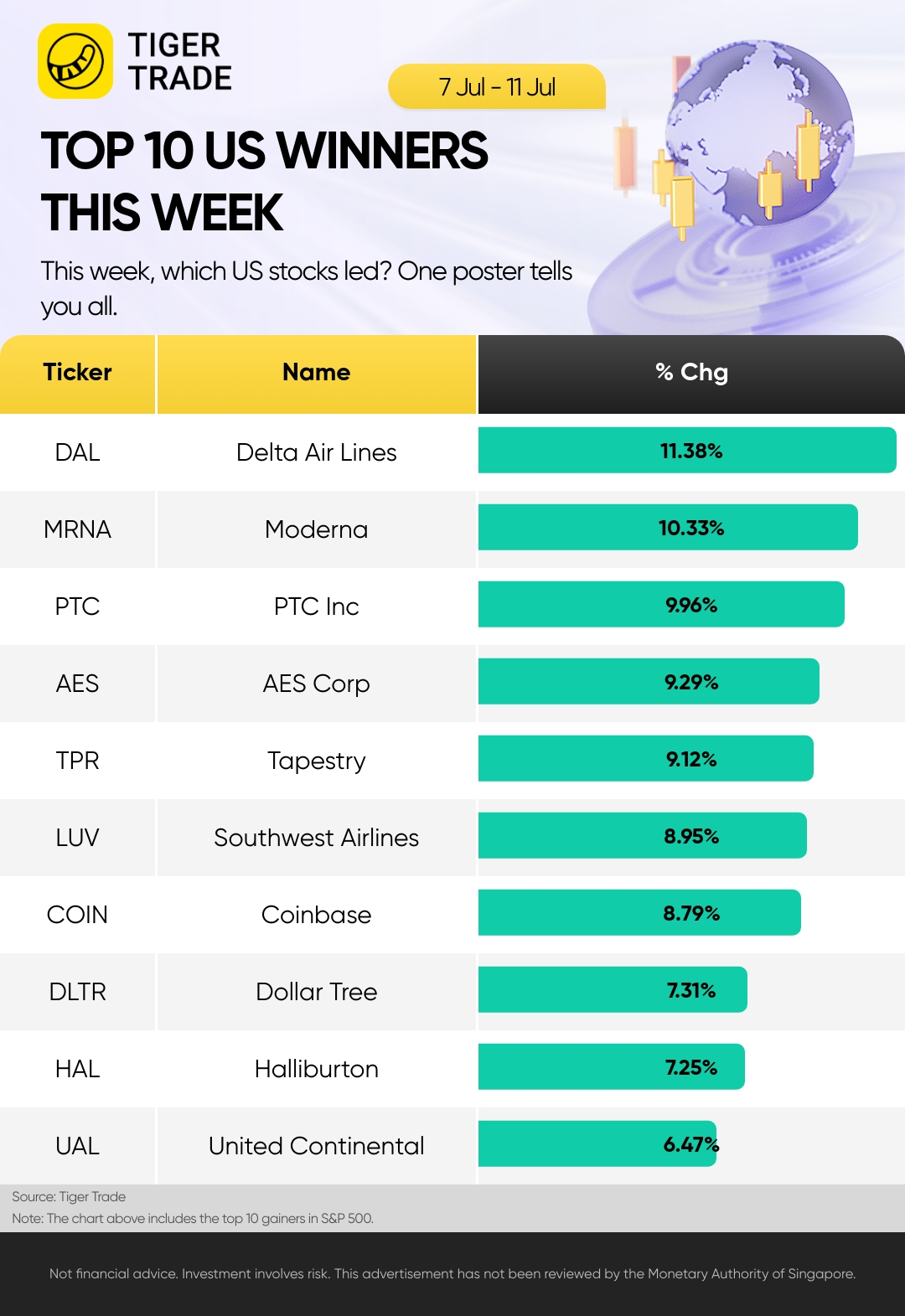Click the Moderna 10.33% green bar
This screenshot has height=1316, width=905.
668,528
